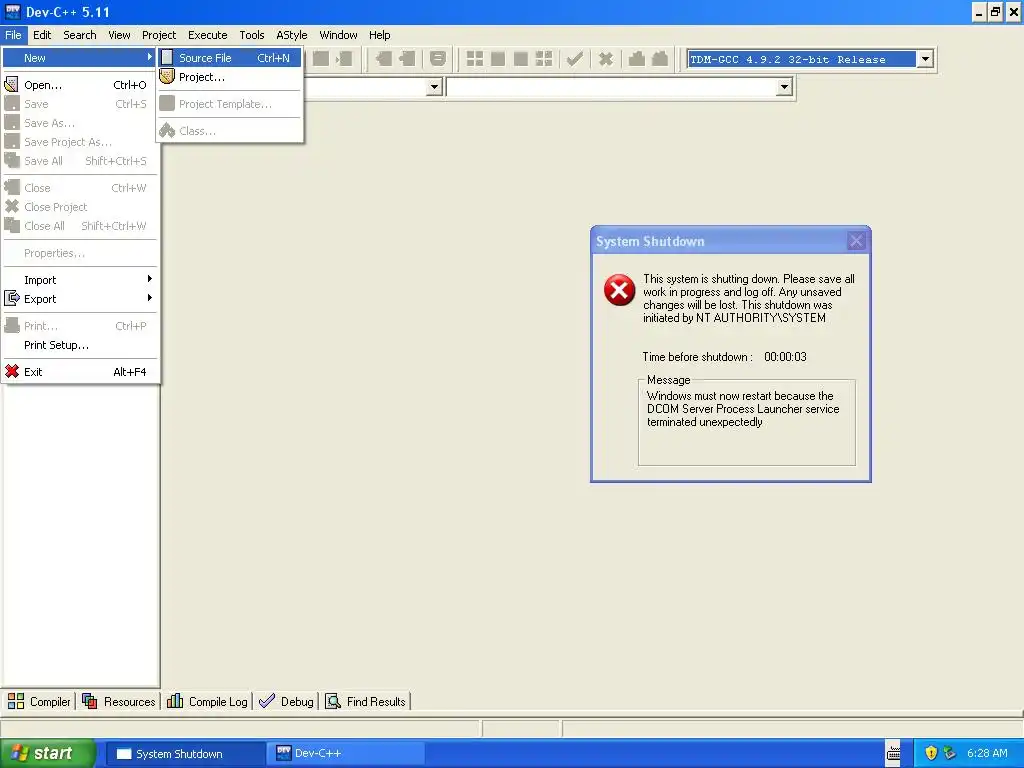Expand the left class browser dropdown arrow

click(x=434, y=87)
